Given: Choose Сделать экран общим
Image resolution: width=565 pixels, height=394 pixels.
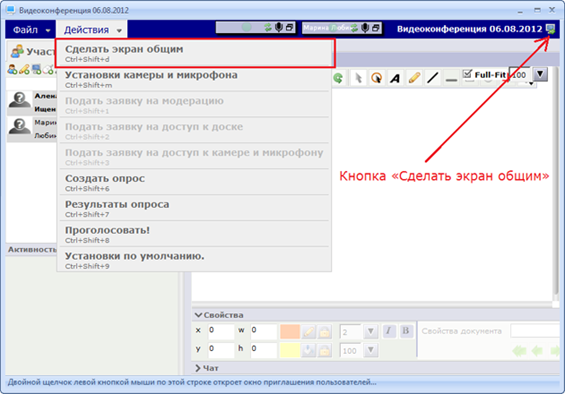Looking at the screenshot, I should (x=195, y=53).
